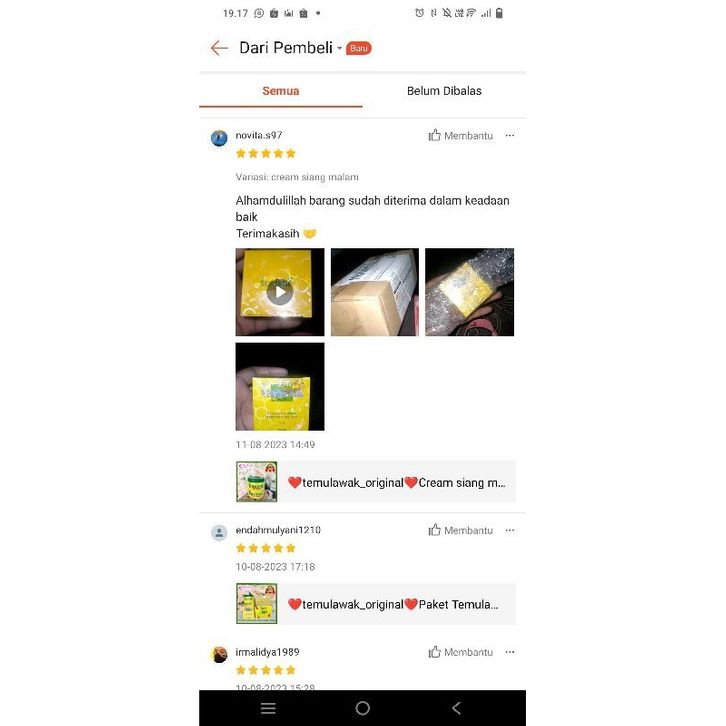Like endahmulyani1210 review with thumbs-up
This screenshot has width=726, height=726.
tap(460, 530)
